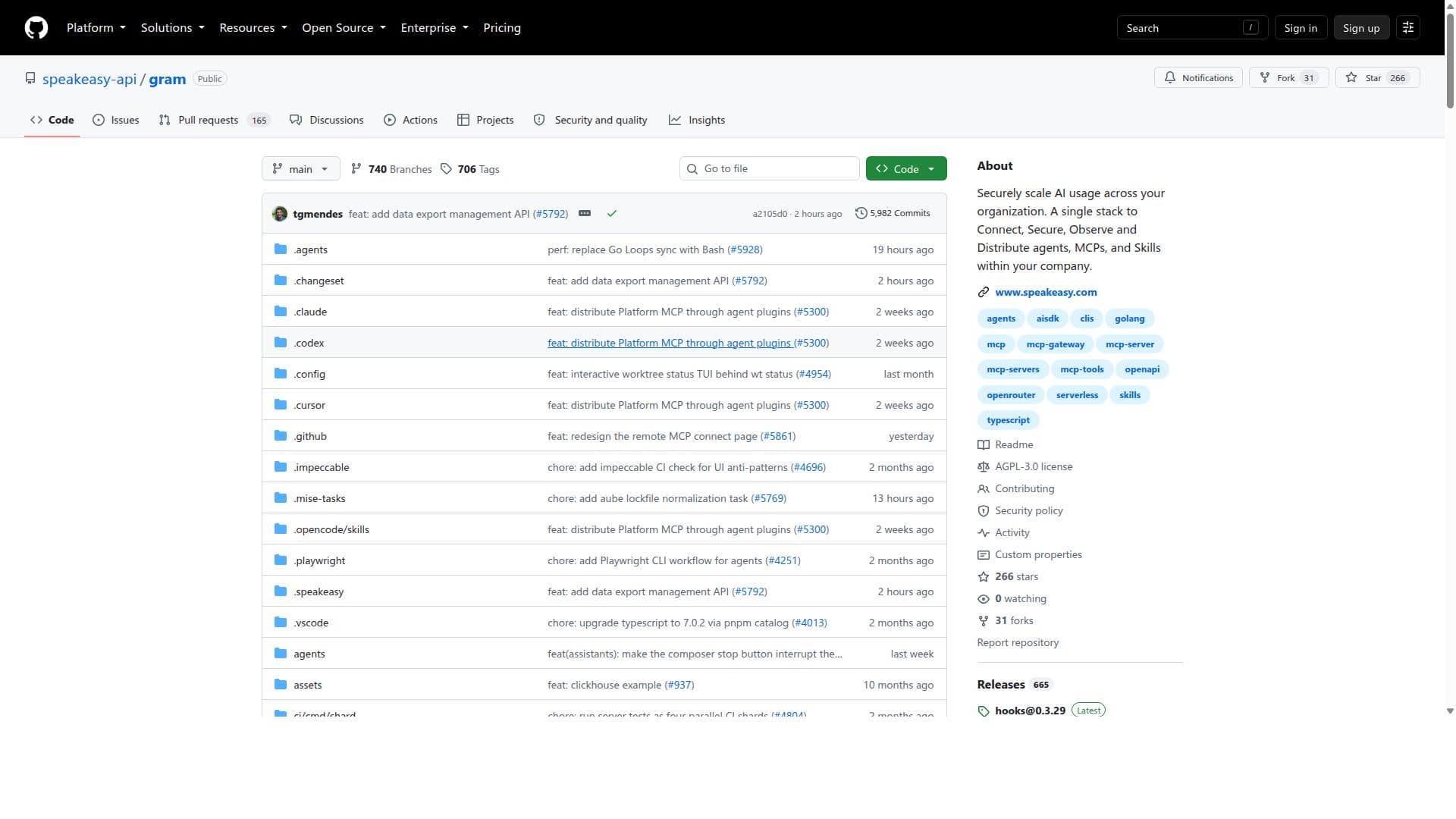Screen dimensions: 1456x819
Task: Open the .config folder icon
Action: (281, 374)
